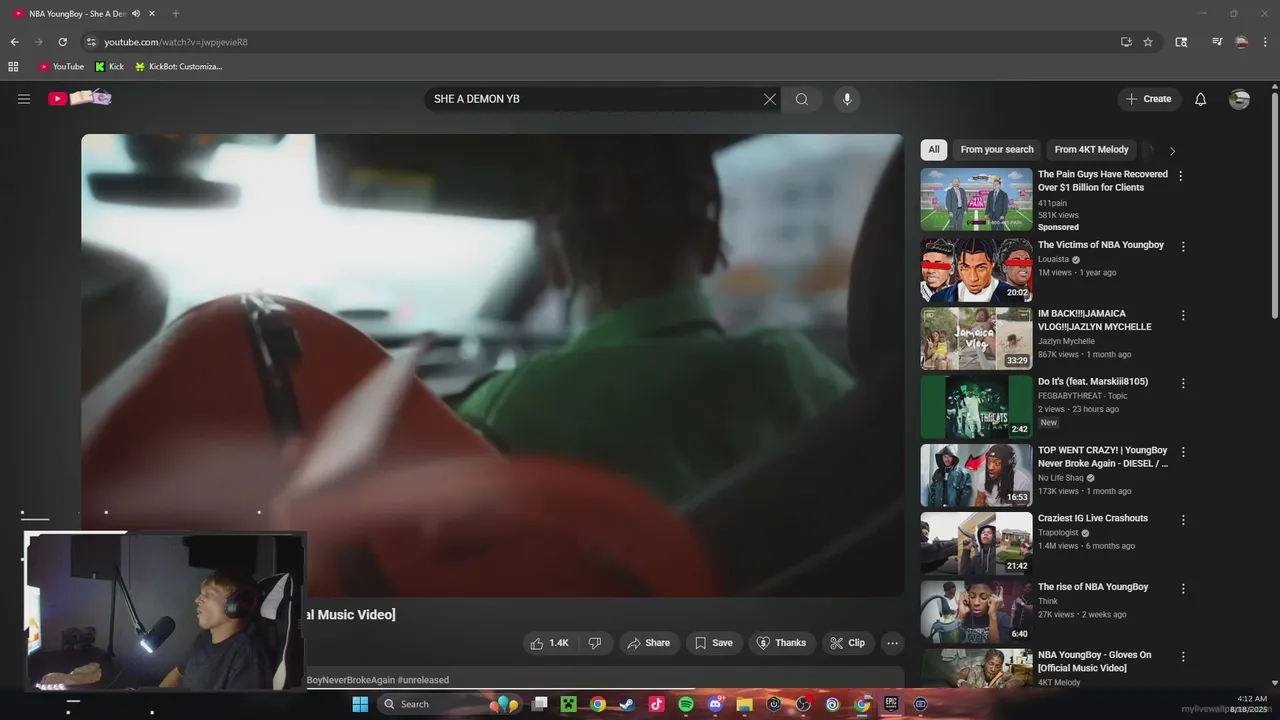
Task: Open options for IM BACK Jamaica vlog
Action: [x=1183, y=315]
